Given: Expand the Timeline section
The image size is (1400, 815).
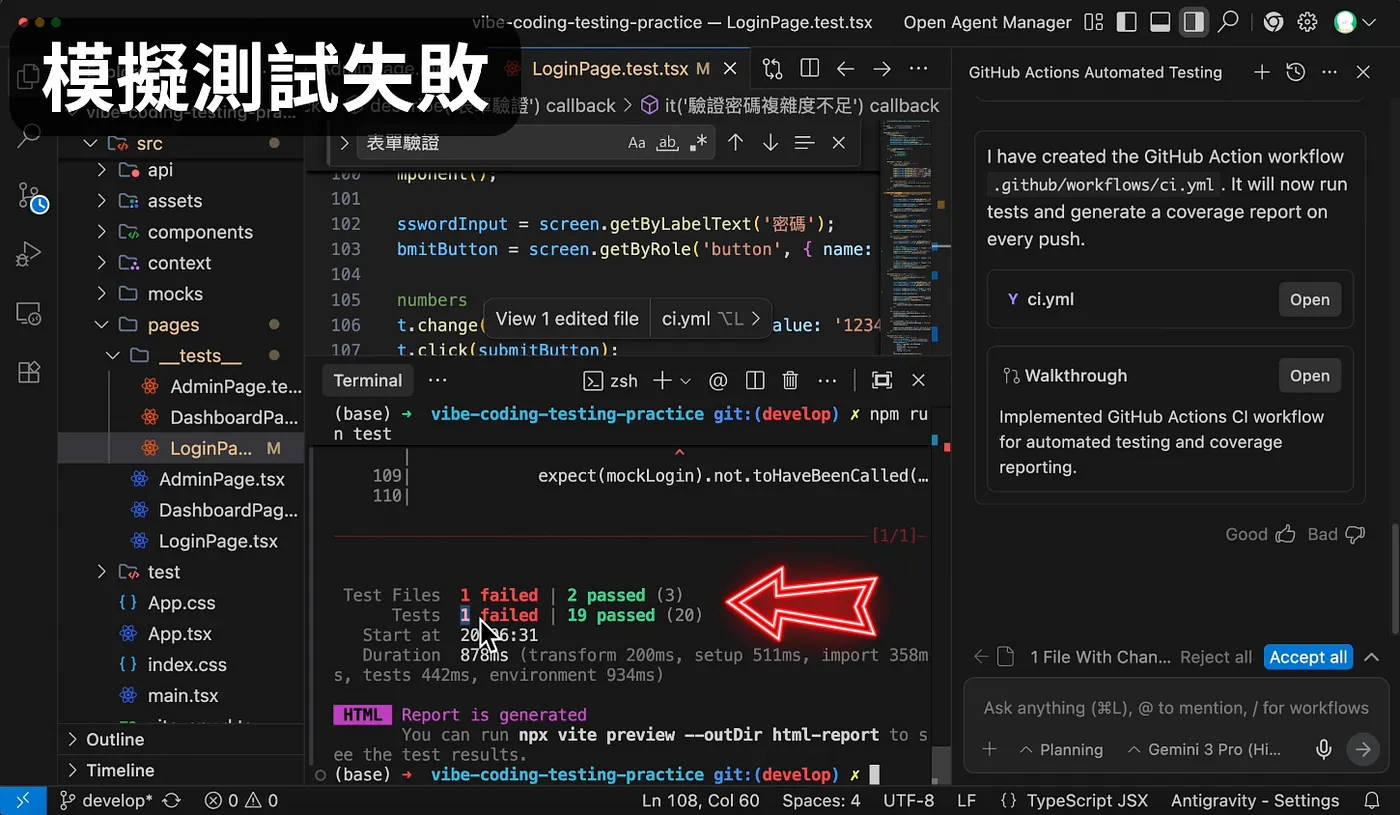Looking at the screenshot, I should [182, 770].
